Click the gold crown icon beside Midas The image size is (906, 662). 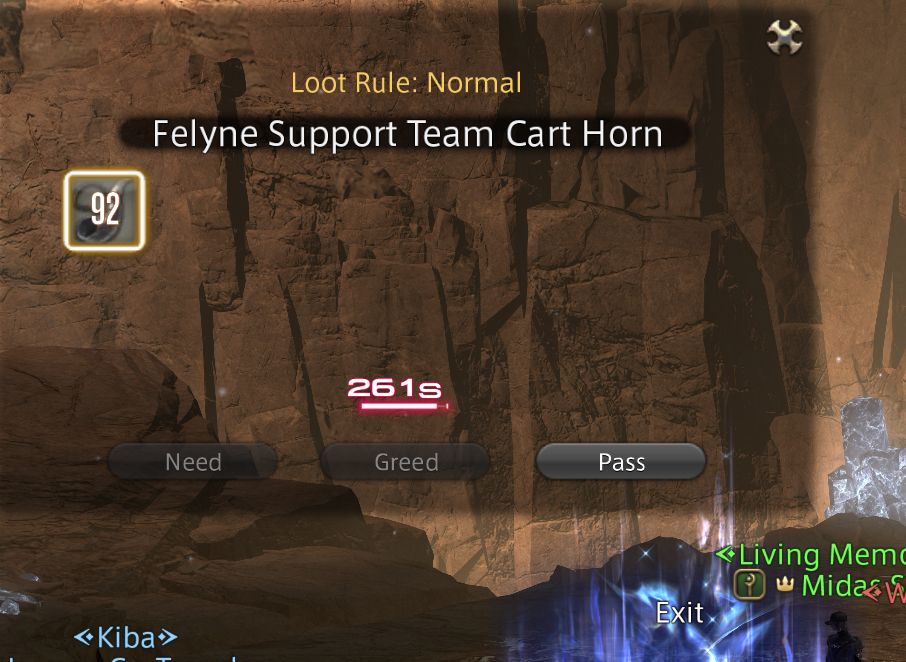[x=785, y=586]
